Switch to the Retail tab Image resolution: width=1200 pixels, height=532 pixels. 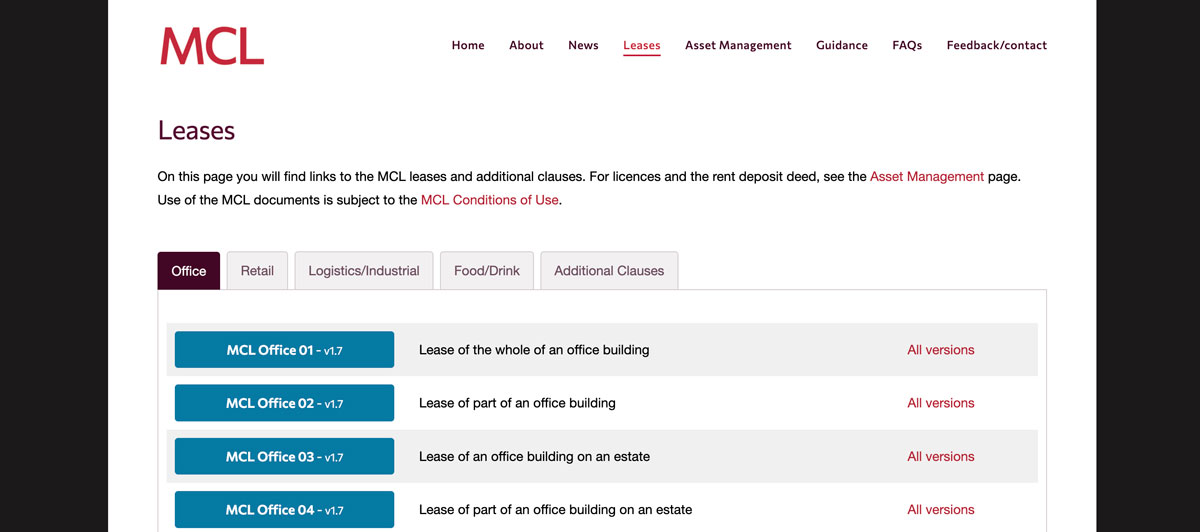coord(257,271)
